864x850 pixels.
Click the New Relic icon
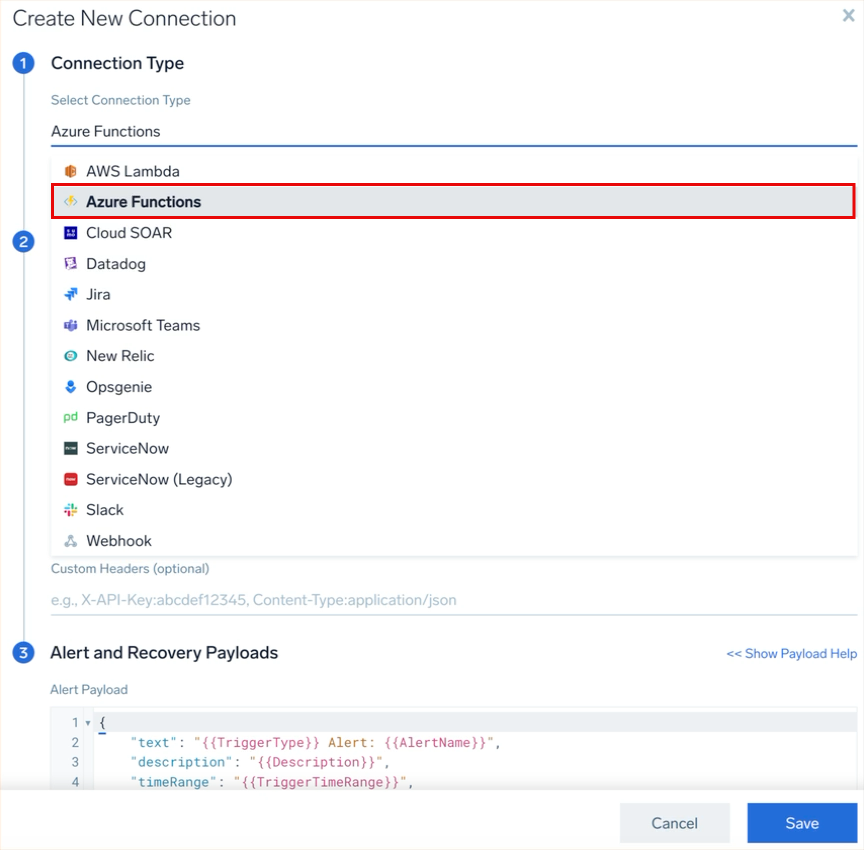click(x=70, y=356)
